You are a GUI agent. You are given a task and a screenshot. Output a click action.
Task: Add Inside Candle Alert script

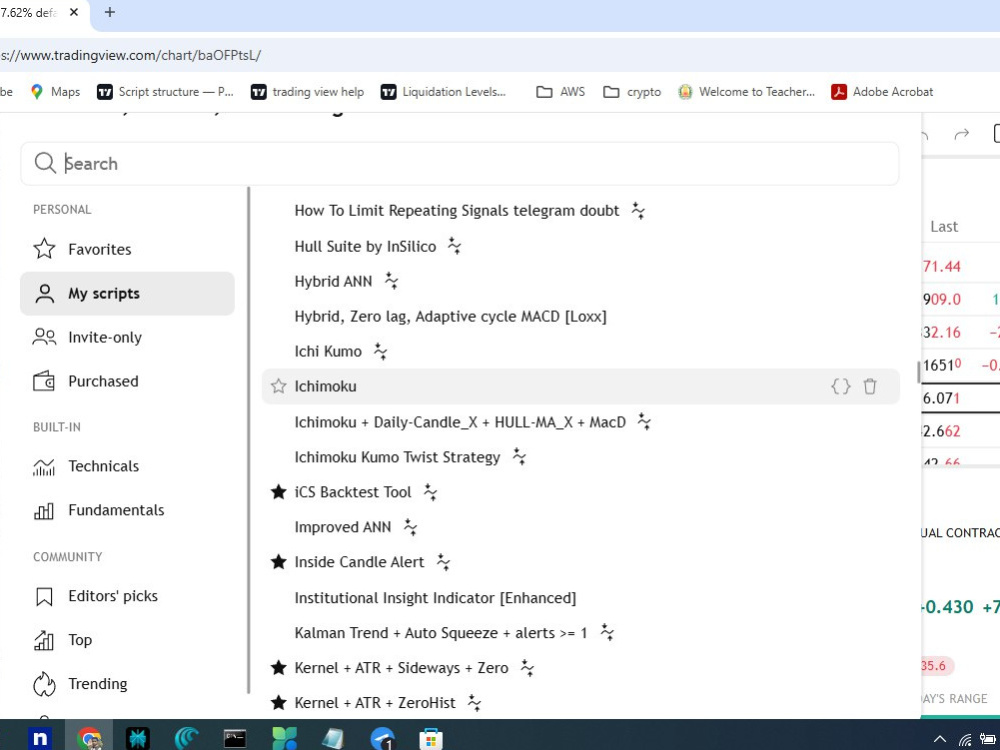pyautogui.click(x=359, y=562)
